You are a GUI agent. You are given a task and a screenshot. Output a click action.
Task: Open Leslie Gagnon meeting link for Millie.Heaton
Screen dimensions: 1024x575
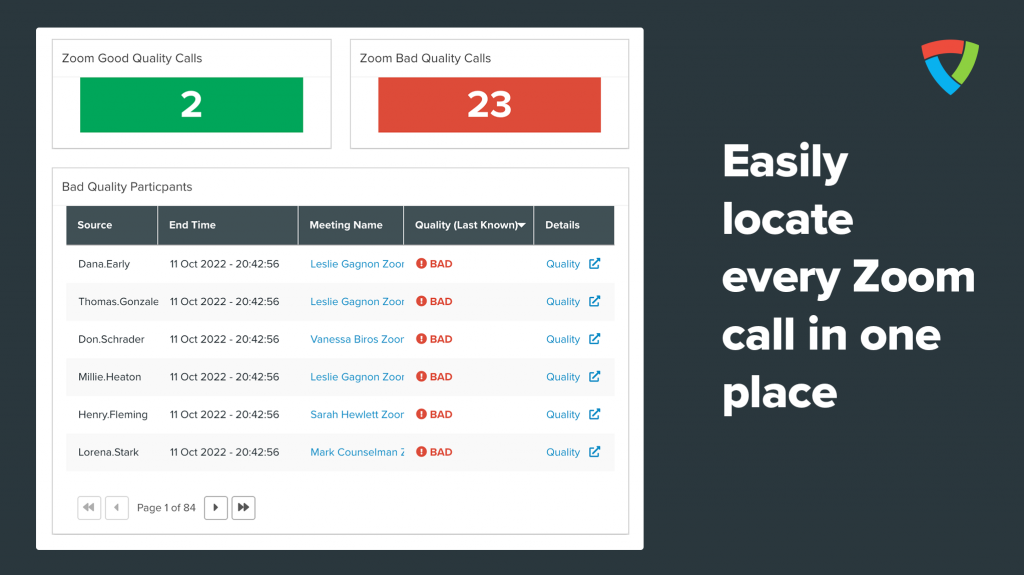pyautogui.click(x=357, y=377)
